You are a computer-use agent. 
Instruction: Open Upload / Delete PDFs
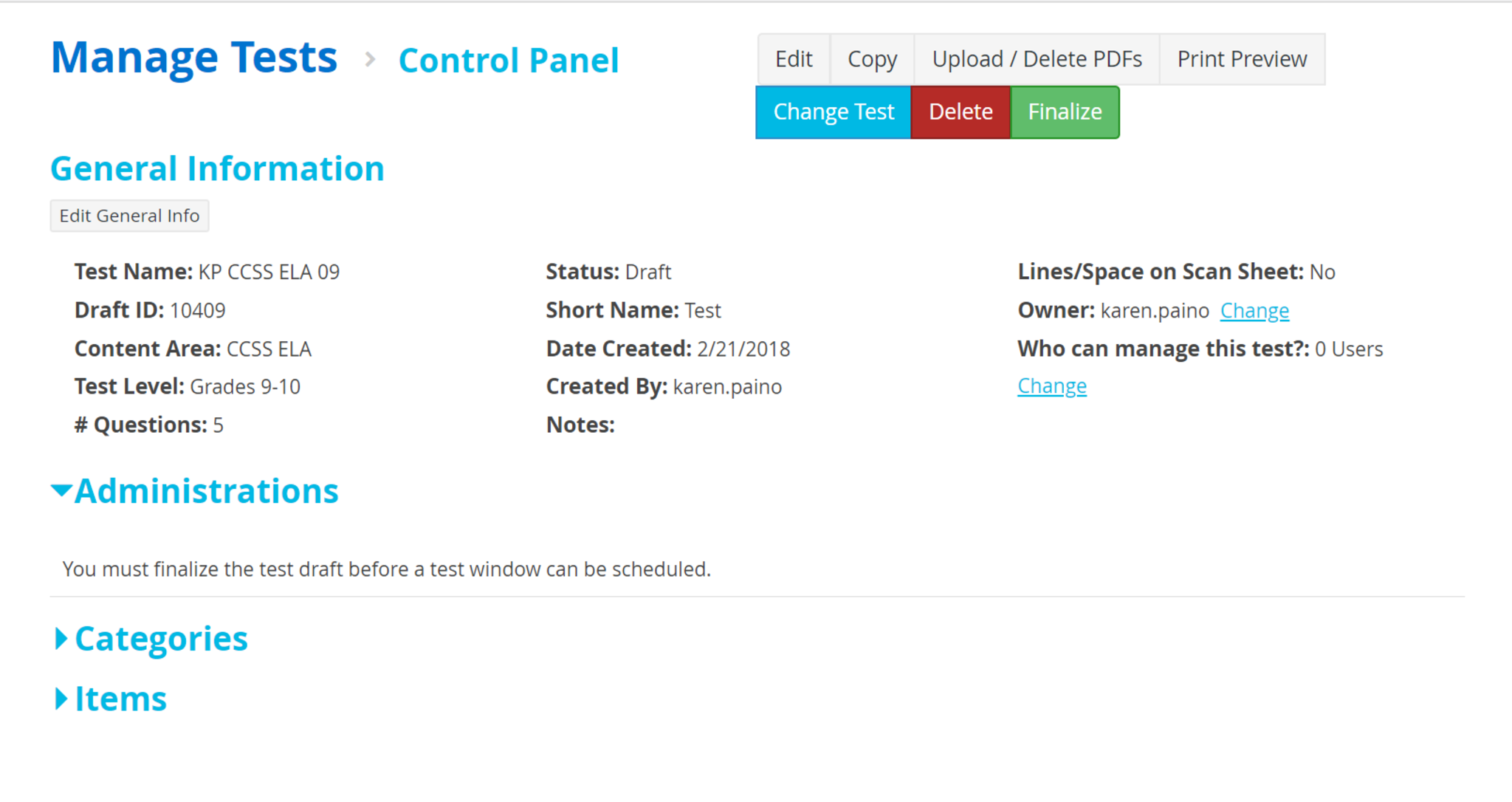pyautogui.click(x=1037, y=59)
